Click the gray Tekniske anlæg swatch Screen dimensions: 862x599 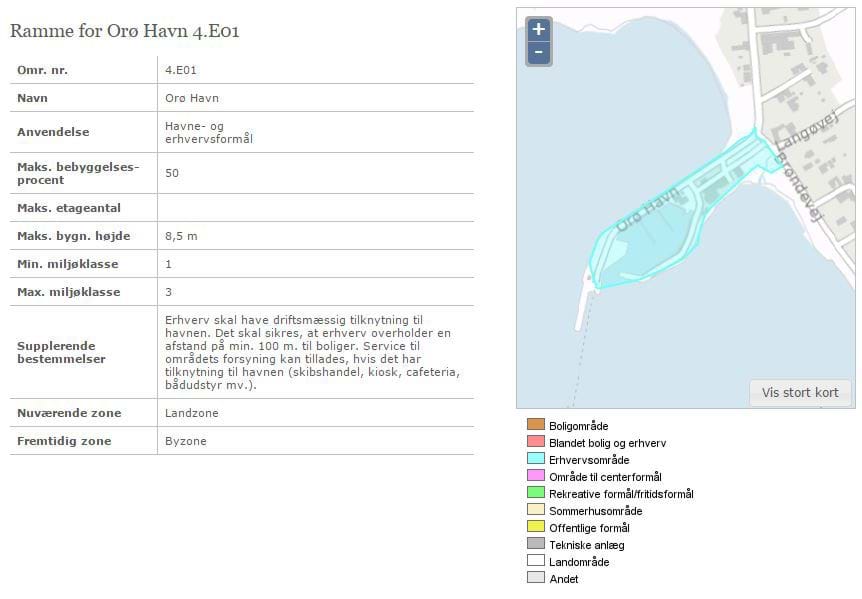click(x=535, y=545)
